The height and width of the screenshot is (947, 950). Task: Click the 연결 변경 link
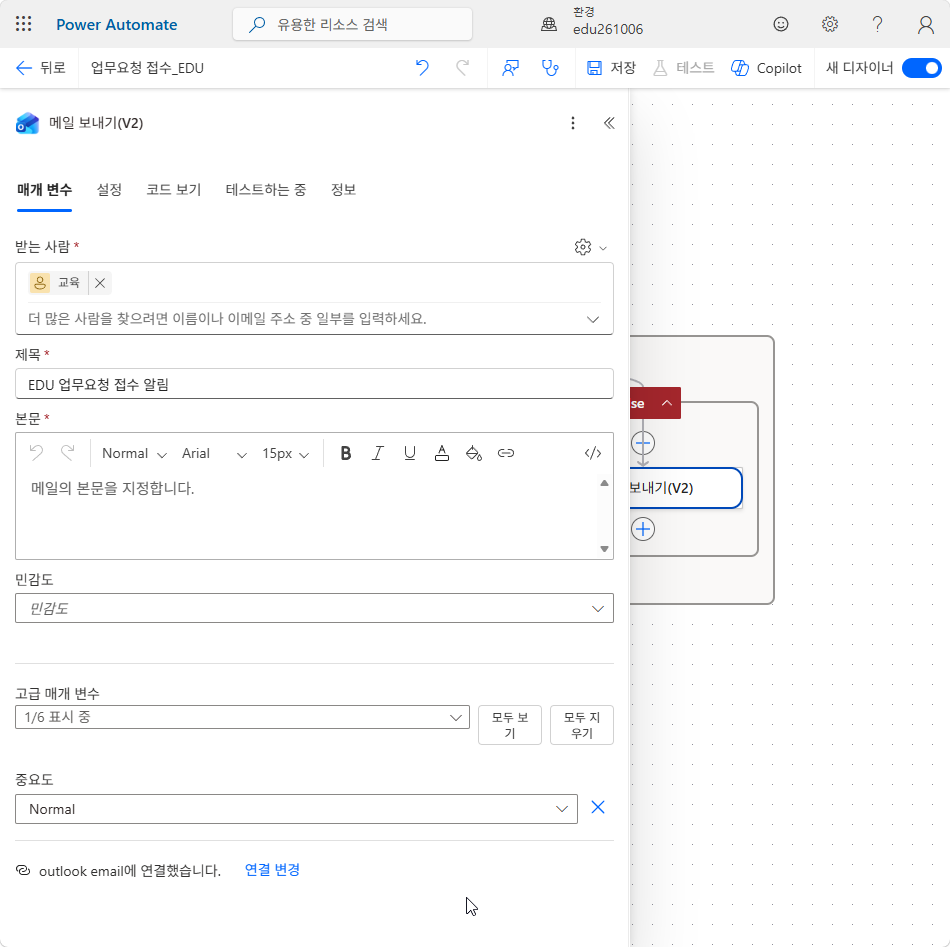(x=272, y=870)
